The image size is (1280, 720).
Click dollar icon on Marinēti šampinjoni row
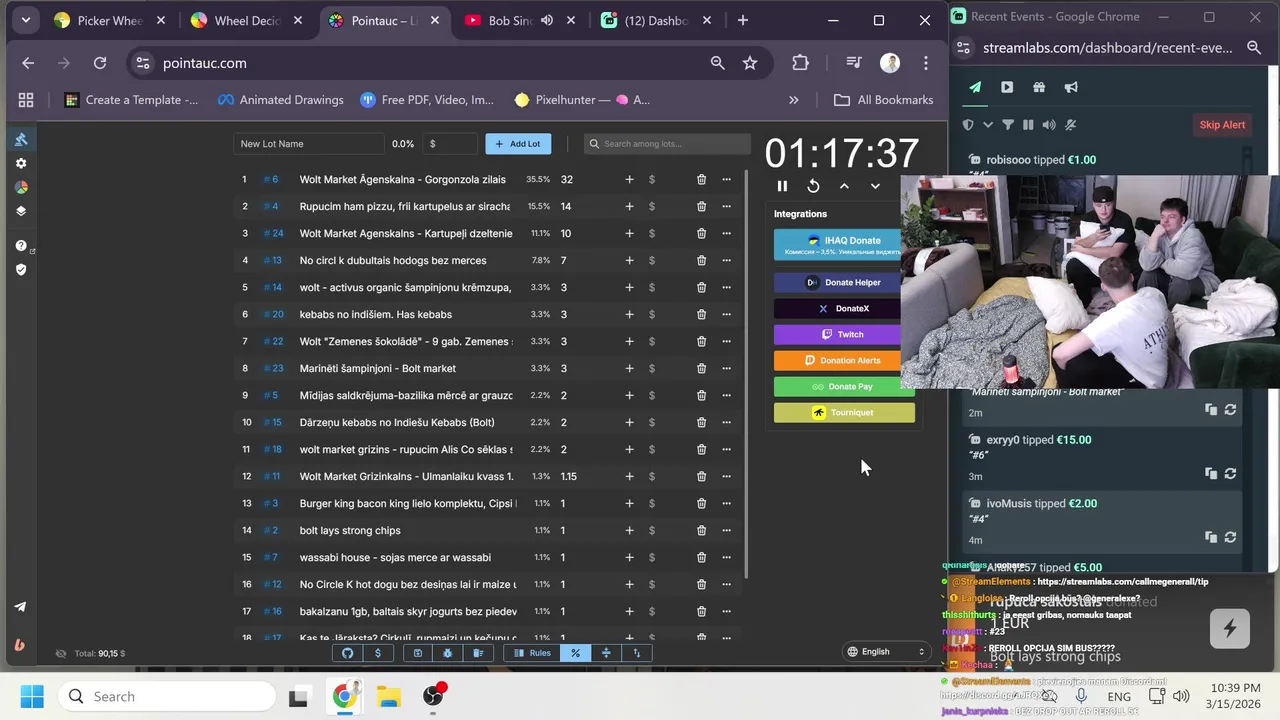[x=652, y=368]
